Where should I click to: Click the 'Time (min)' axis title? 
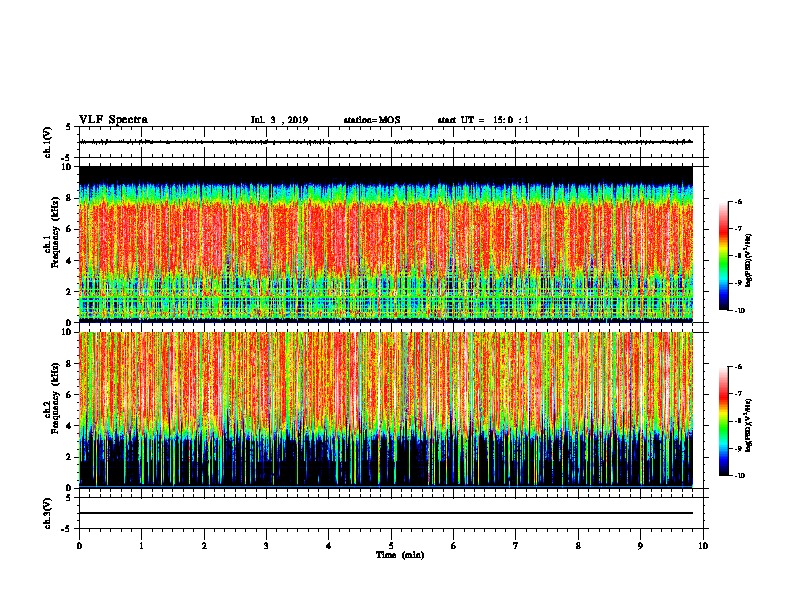click(x=400, y=555)
